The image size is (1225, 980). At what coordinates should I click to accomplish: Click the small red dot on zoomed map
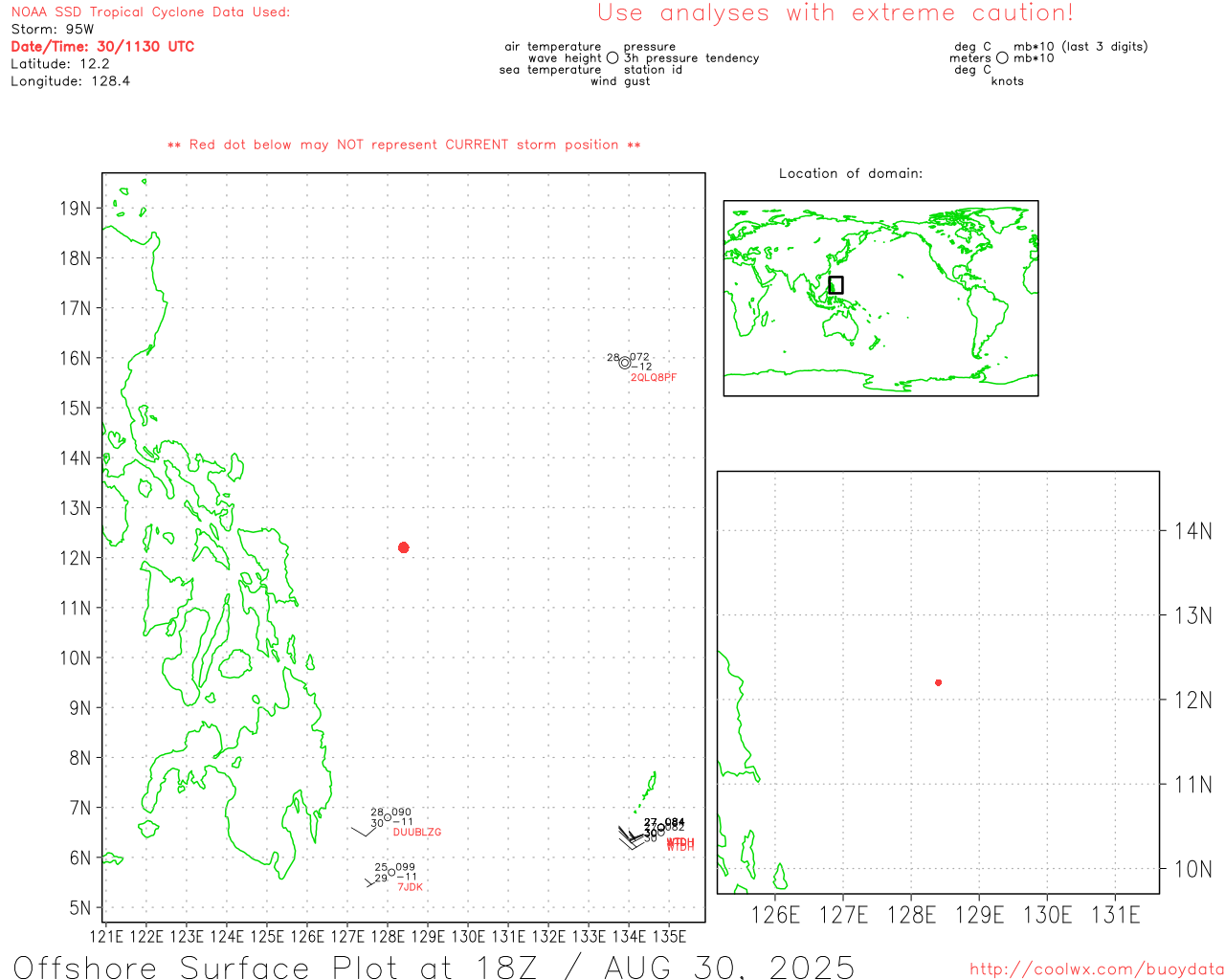(938, 682)
